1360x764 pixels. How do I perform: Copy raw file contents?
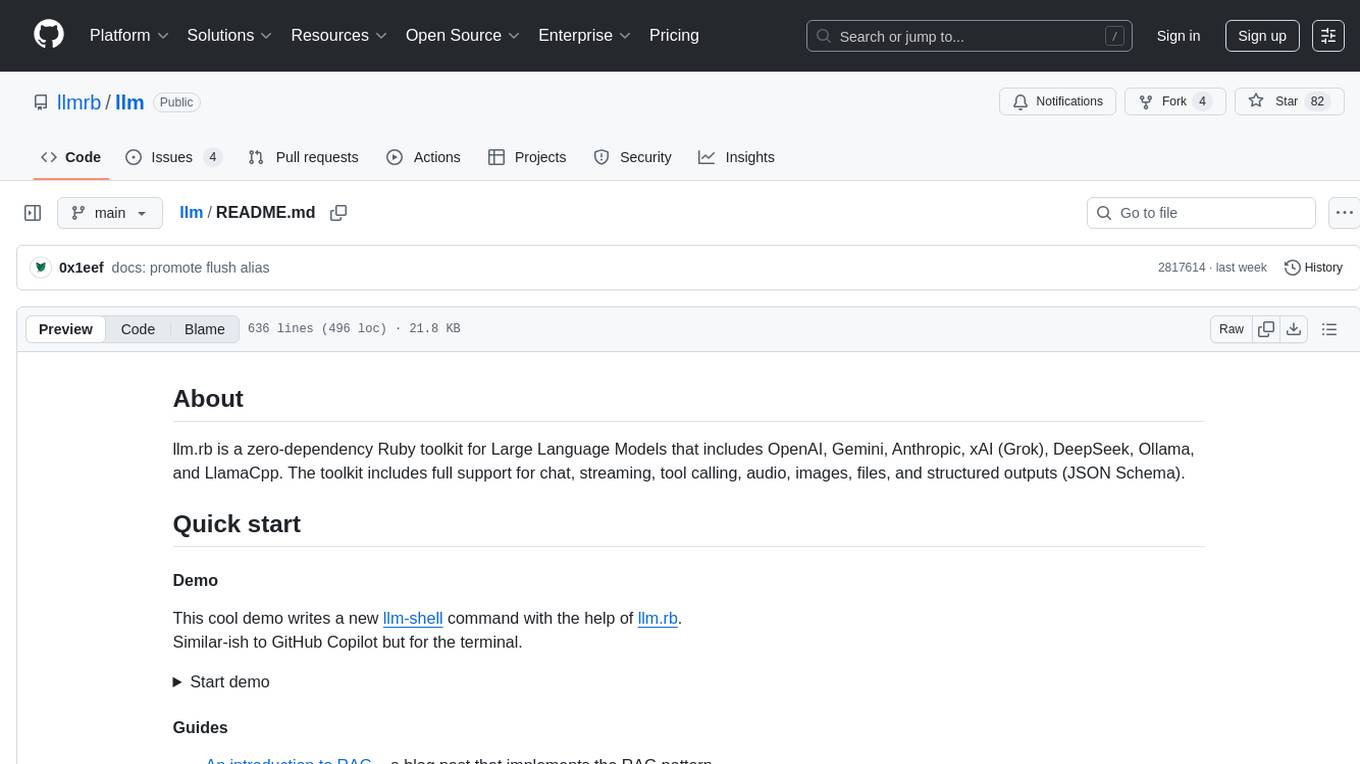click(1266, 329)
